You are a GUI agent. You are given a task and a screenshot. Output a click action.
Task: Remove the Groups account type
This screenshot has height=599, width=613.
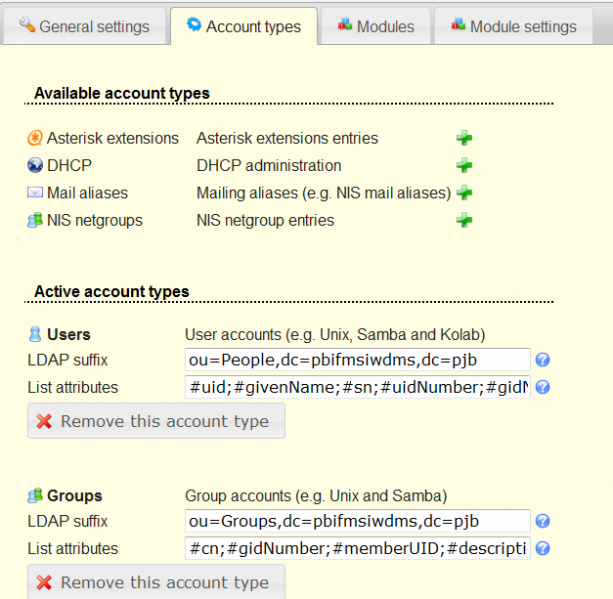(x=156, y=582)
